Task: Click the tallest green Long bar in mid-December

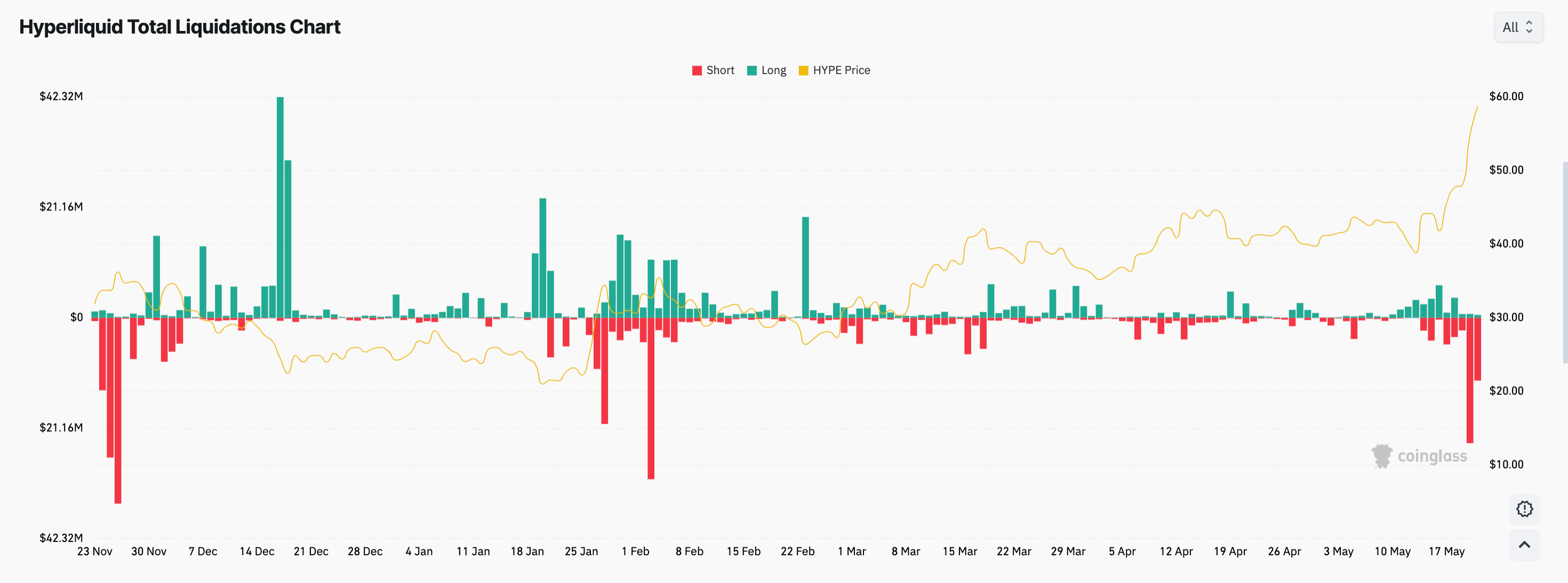Action: [280, 207]
